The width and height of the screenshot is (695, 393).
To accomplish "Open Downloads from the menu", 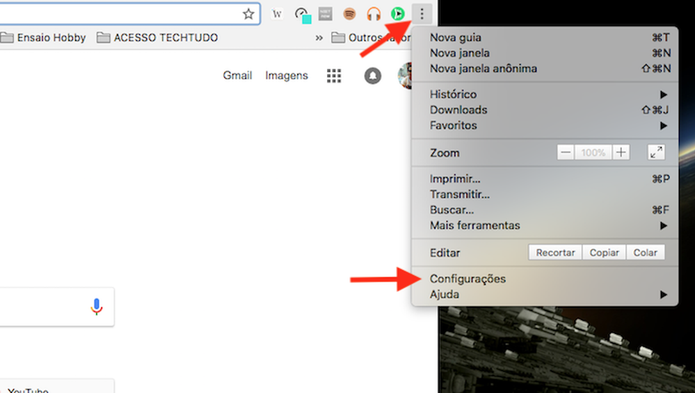I will [x=545, y=110].
